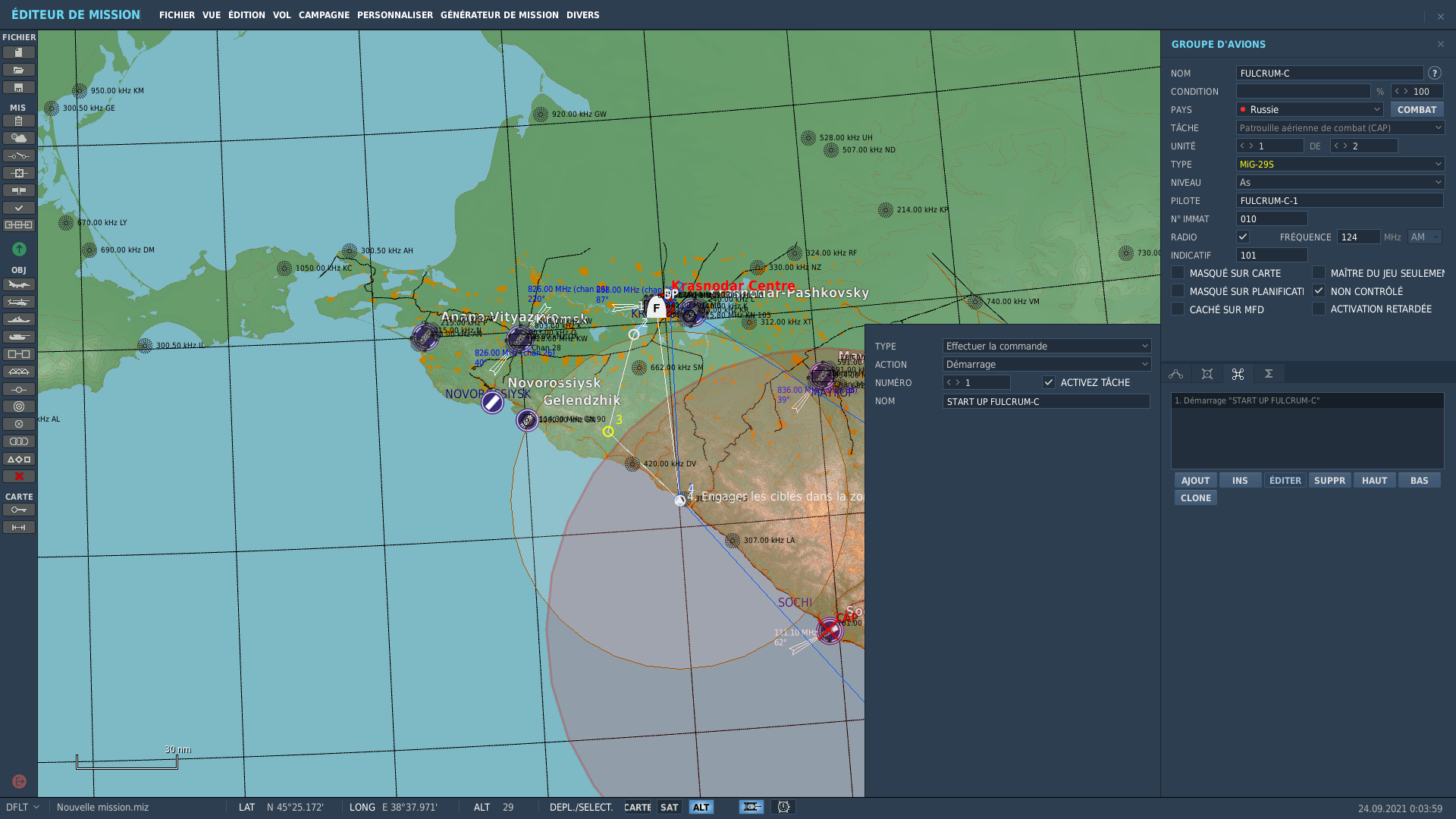Viewport: 1456px width, 819px height.
Task: Click the red exit icon at bottom left
Action: coord(19,781)
